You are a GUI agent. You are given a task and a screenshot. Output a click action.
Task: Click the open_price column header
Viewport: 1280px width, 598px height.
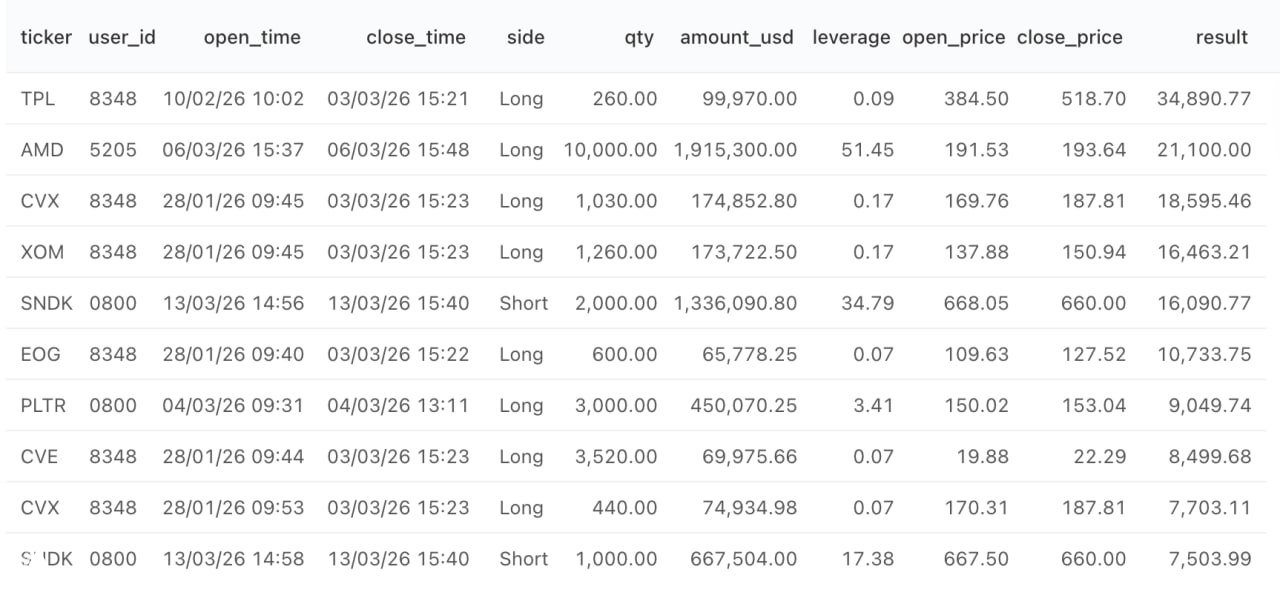[954, 37]
